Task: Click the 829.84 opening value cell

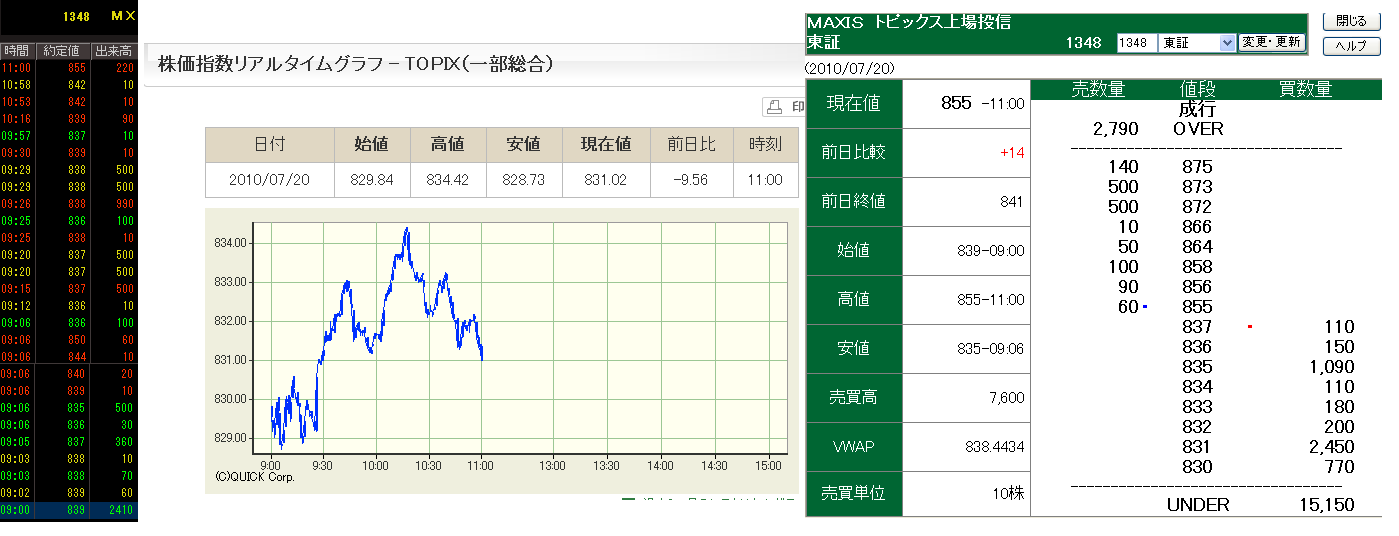Action: (x=372, y=180)
